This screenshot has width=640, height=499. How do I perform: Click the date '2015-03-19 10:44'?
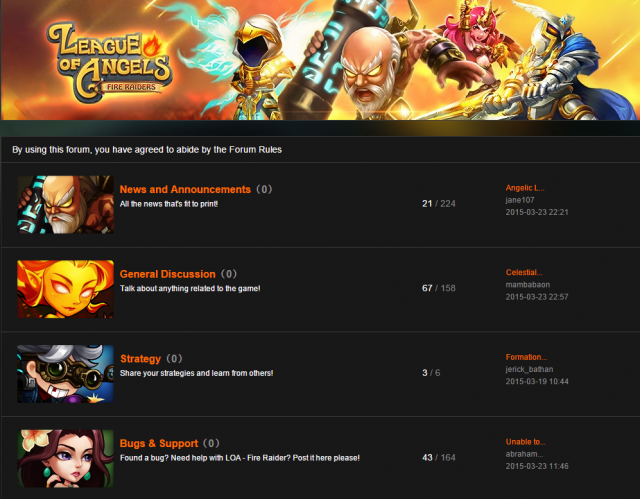537,381
